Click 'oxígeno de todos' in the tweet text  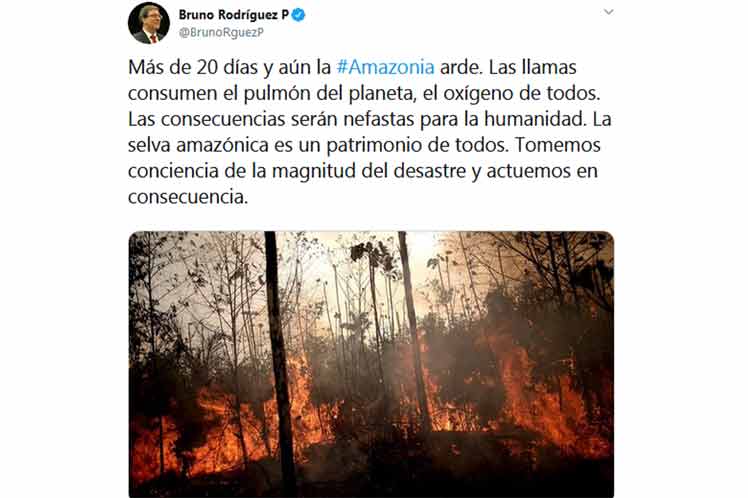click(521, 93)
